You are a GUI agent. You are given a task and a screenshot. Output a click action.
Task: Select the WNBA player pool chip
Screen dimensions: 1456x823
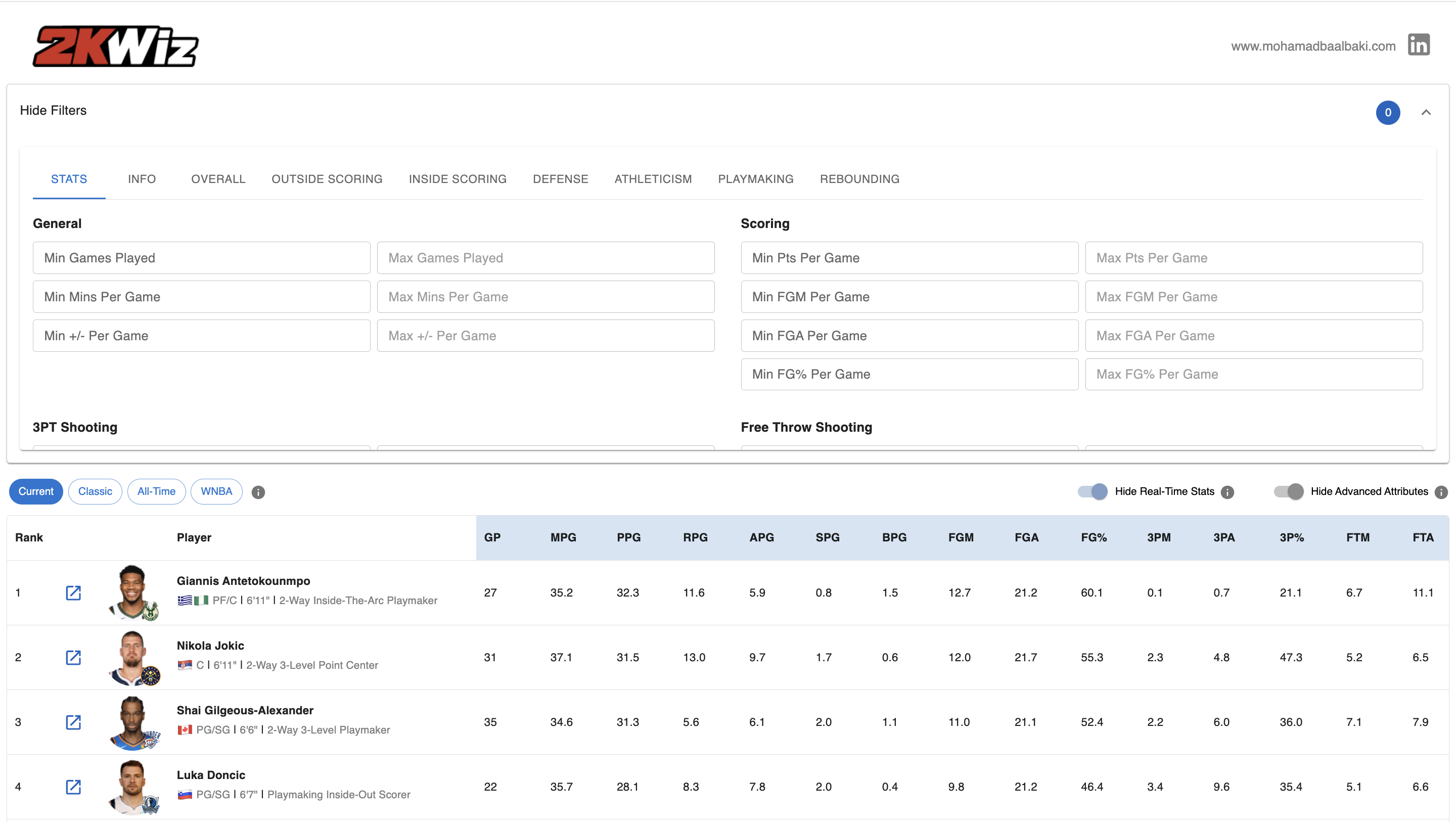[x=216, y=491]
